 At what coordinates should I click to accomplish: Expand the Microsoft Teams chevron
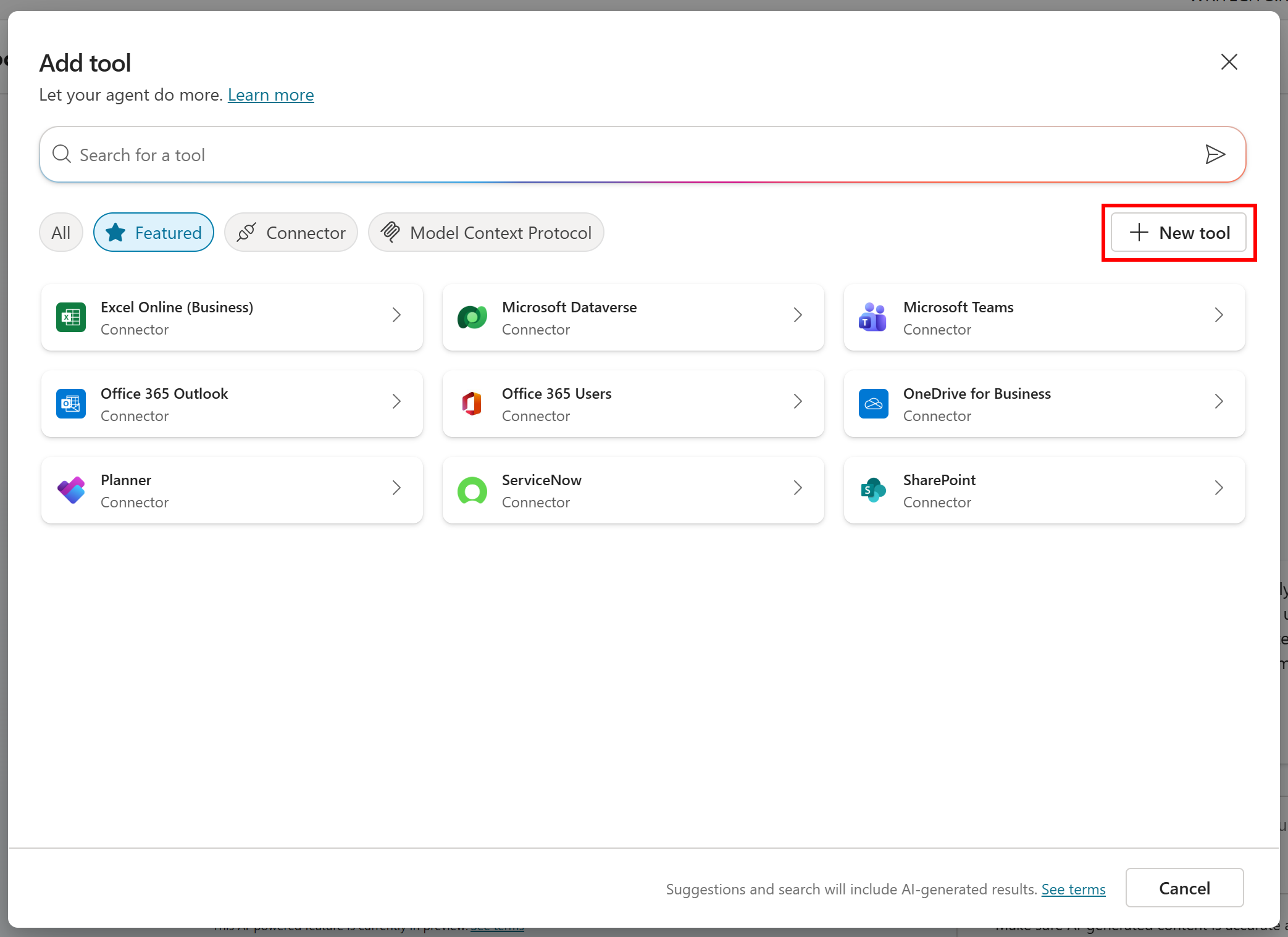[x=1218, y=315]
